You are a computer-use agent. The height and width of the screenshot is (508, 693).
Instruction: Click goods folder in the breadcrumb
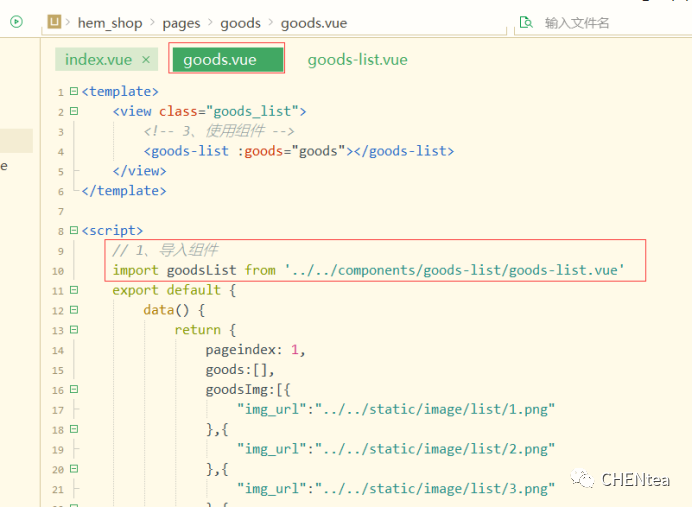click(241, 22)
